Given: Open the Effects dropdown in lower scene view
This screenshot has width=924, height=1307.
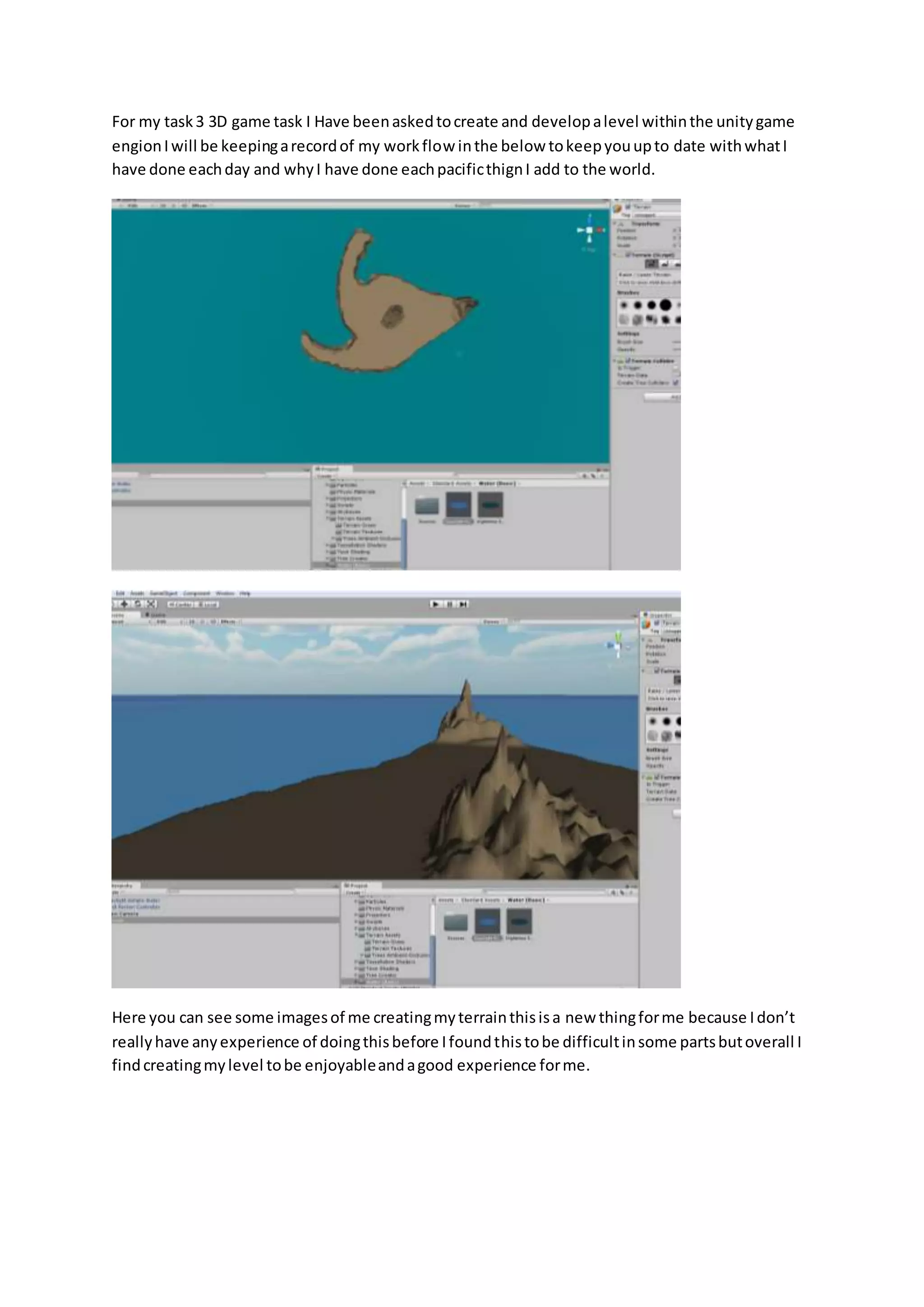Looking at the screenshot, I should click(x=228, y=621).
